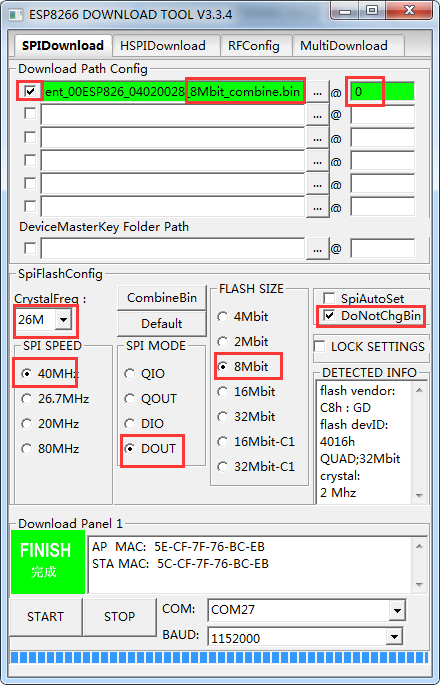Click the START button
This screenshot has width=440, height=685.
(x=45, y=616)
